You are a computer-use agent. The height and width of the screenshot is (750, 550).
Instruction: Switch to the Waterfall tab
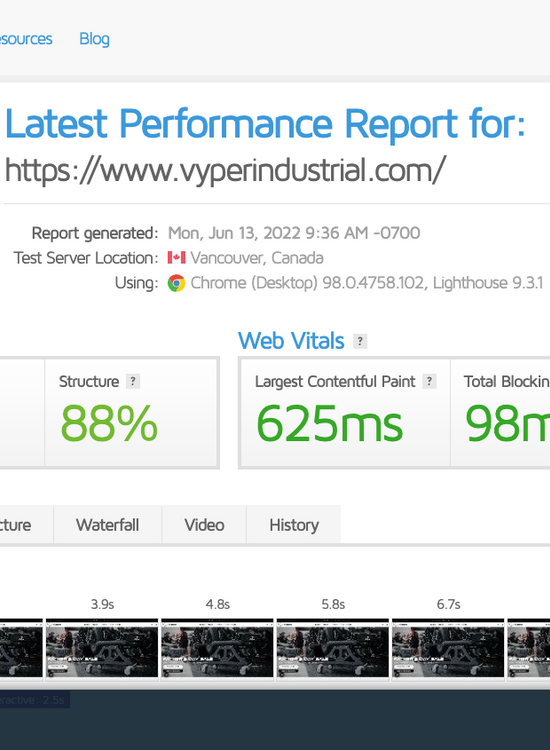pyautogui.click(x=108, y=525)
